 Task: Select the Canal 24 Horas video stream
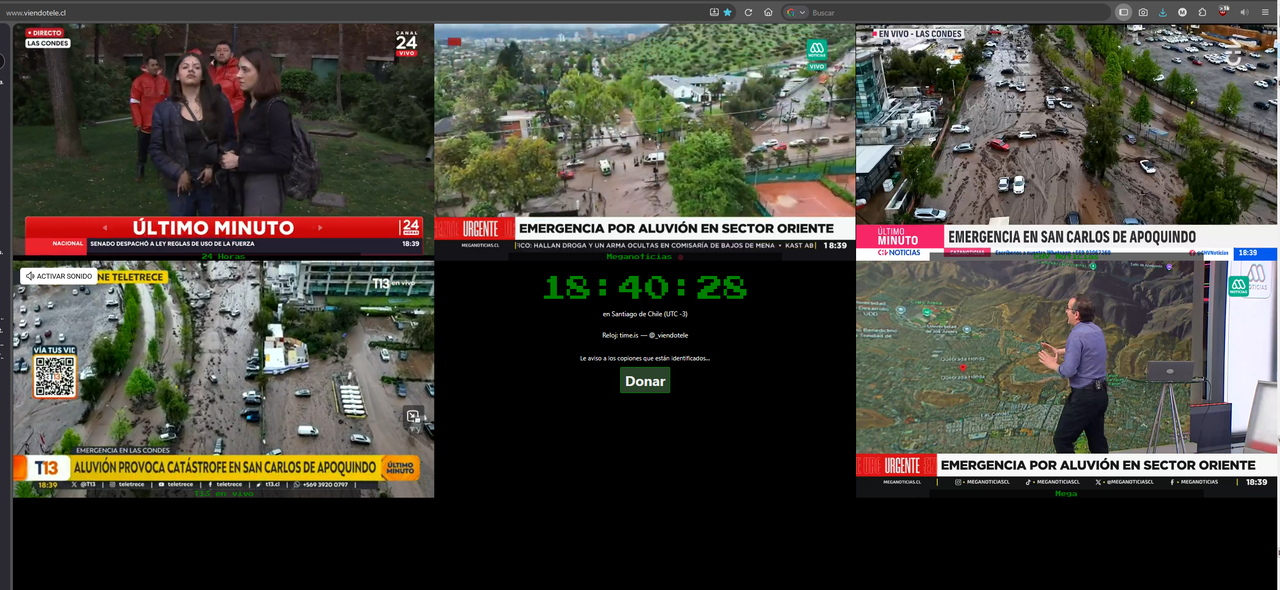[x=223, y=138]
